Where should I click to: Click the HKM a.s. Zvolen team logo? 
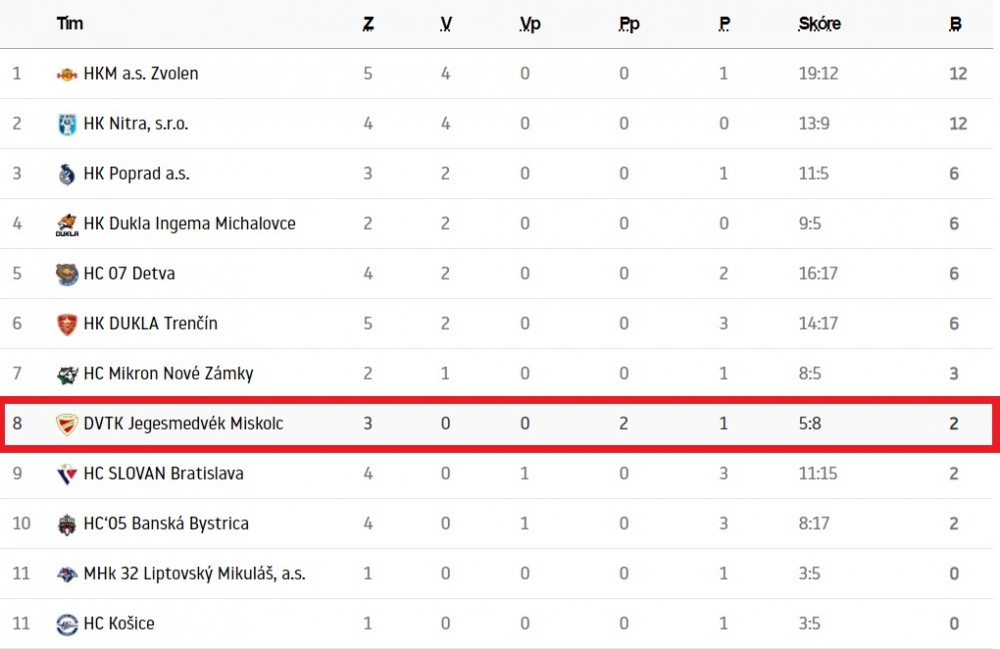coord(67,75)
